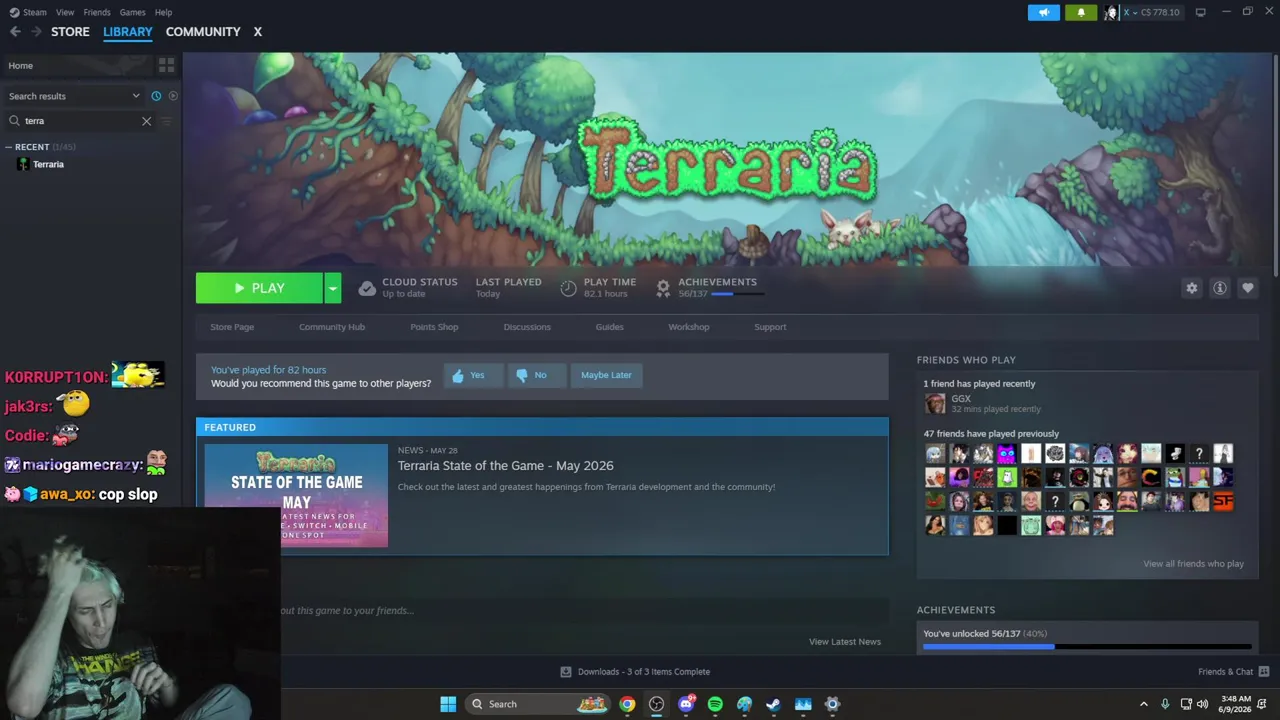Screen dimensions: 1280x720
Task: Open Terraria State of the Game headline
Action: click(506, 466)
